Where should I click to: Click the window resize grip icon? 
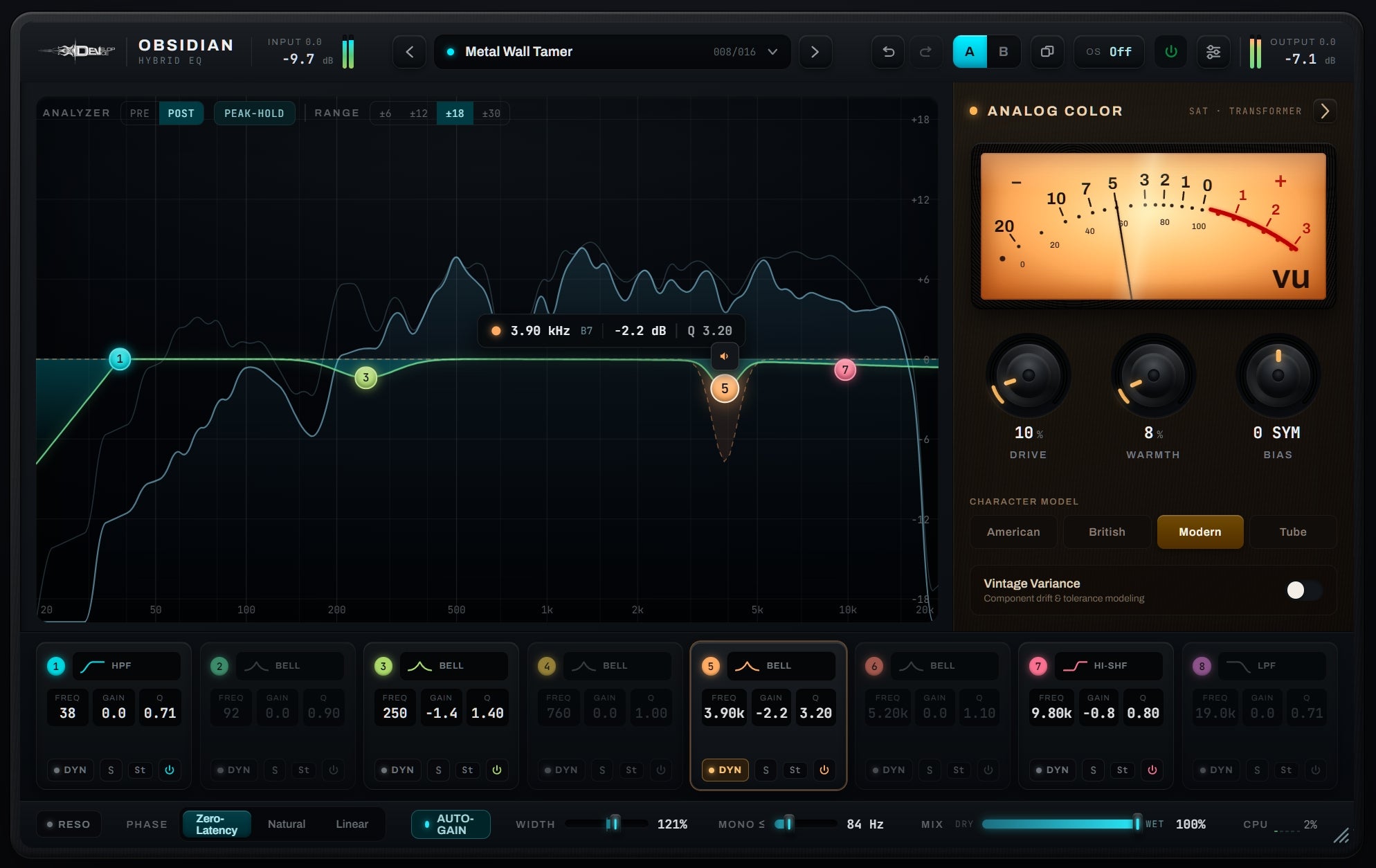pos(1341,835)
